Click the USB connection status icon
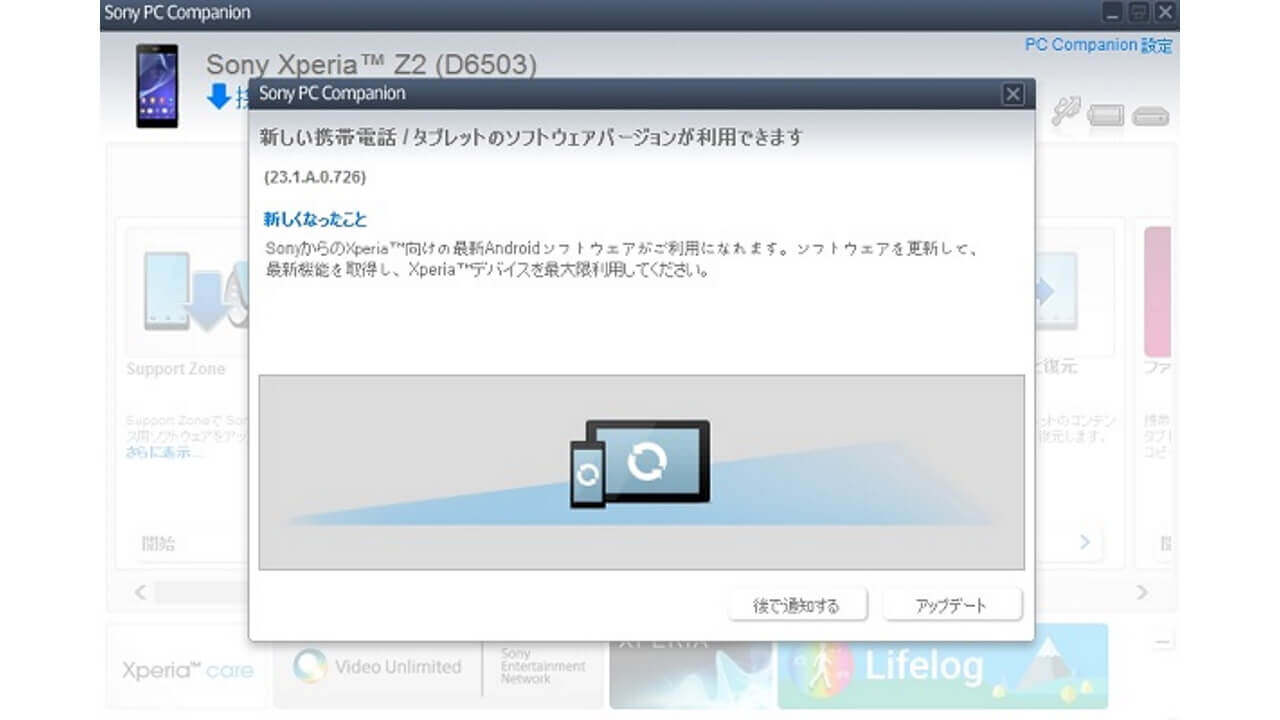 pyautogui.click(x=1148, y=113)
